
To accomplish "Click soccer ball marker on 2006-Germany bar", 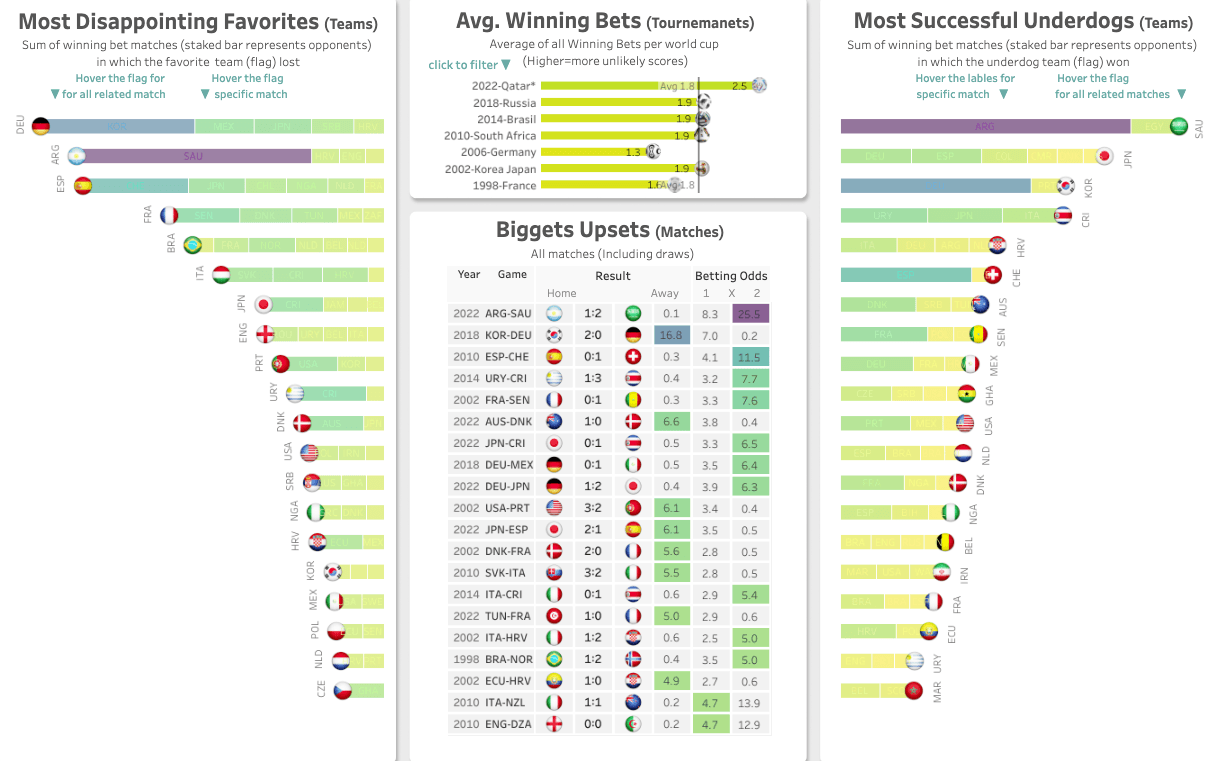I will [653, 152].
